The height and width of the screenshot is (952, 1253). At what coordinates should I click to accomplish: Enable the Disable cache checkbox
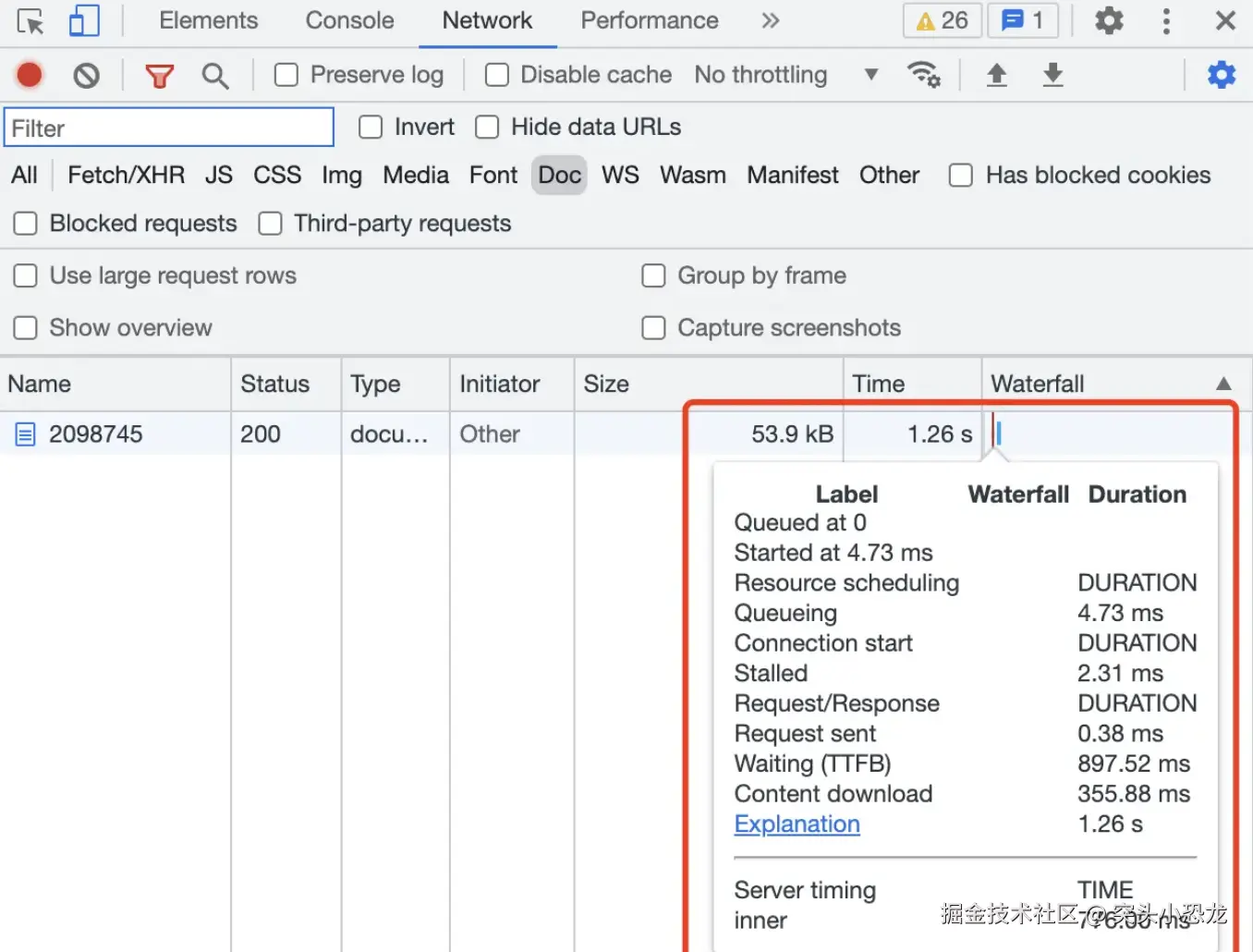coord(497,75)
